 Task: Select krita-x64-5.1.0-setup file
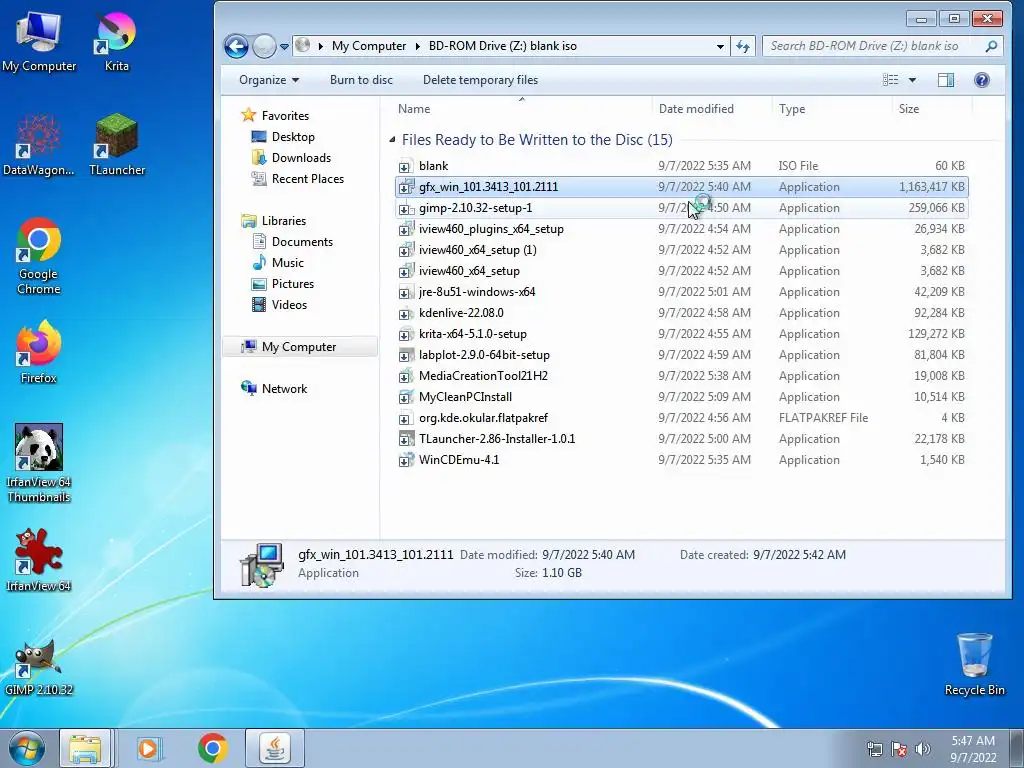click(x=682, y=334)
